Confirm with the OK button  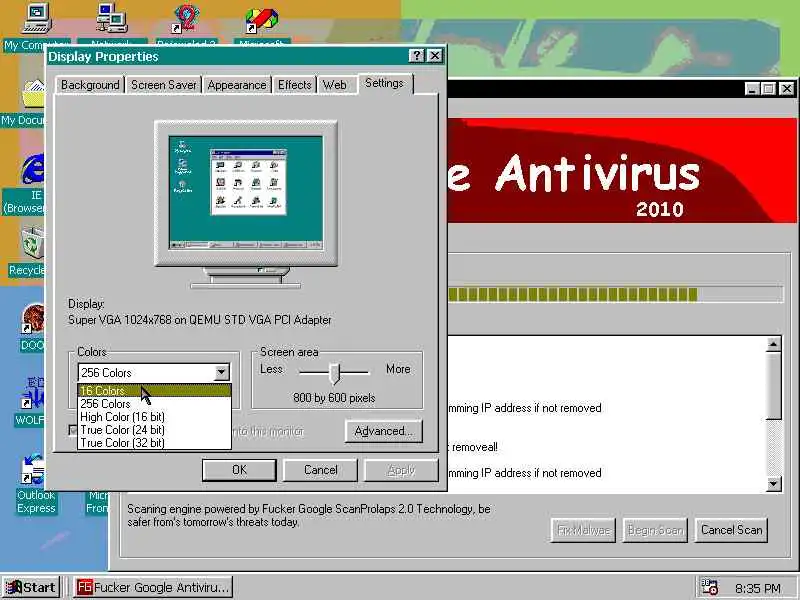(x=239, y=470)
